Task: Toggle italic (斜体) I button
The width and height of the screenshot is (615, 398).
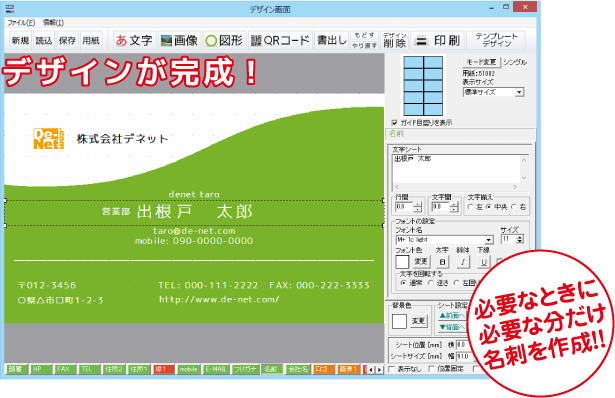Action: (x=463, y=262)
